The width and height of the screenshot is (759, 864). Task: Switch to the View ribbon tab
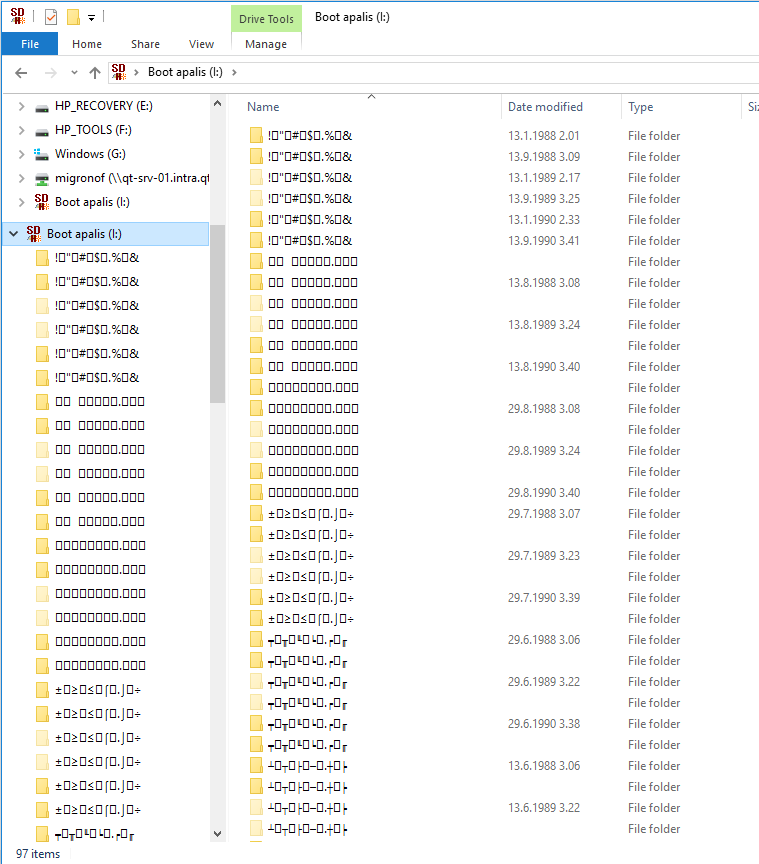[x=201, y=44]
